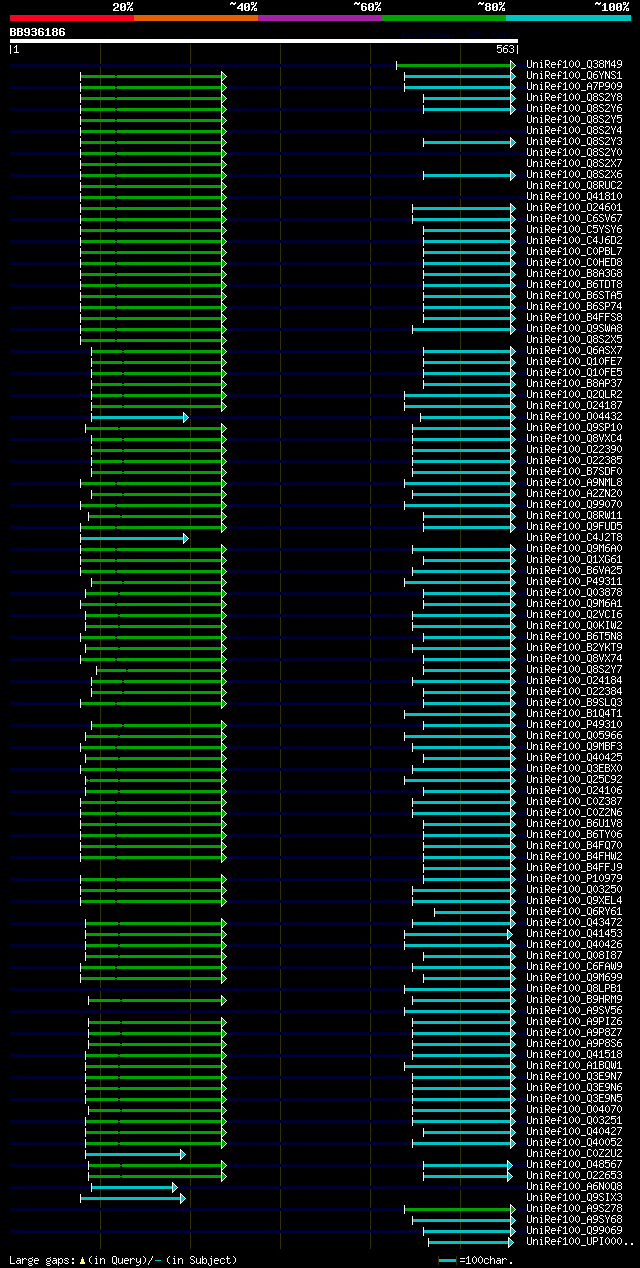Click the green ~80% identity legend segment
This screenshot has height=1268, width=640.
[x=443, y=18]
